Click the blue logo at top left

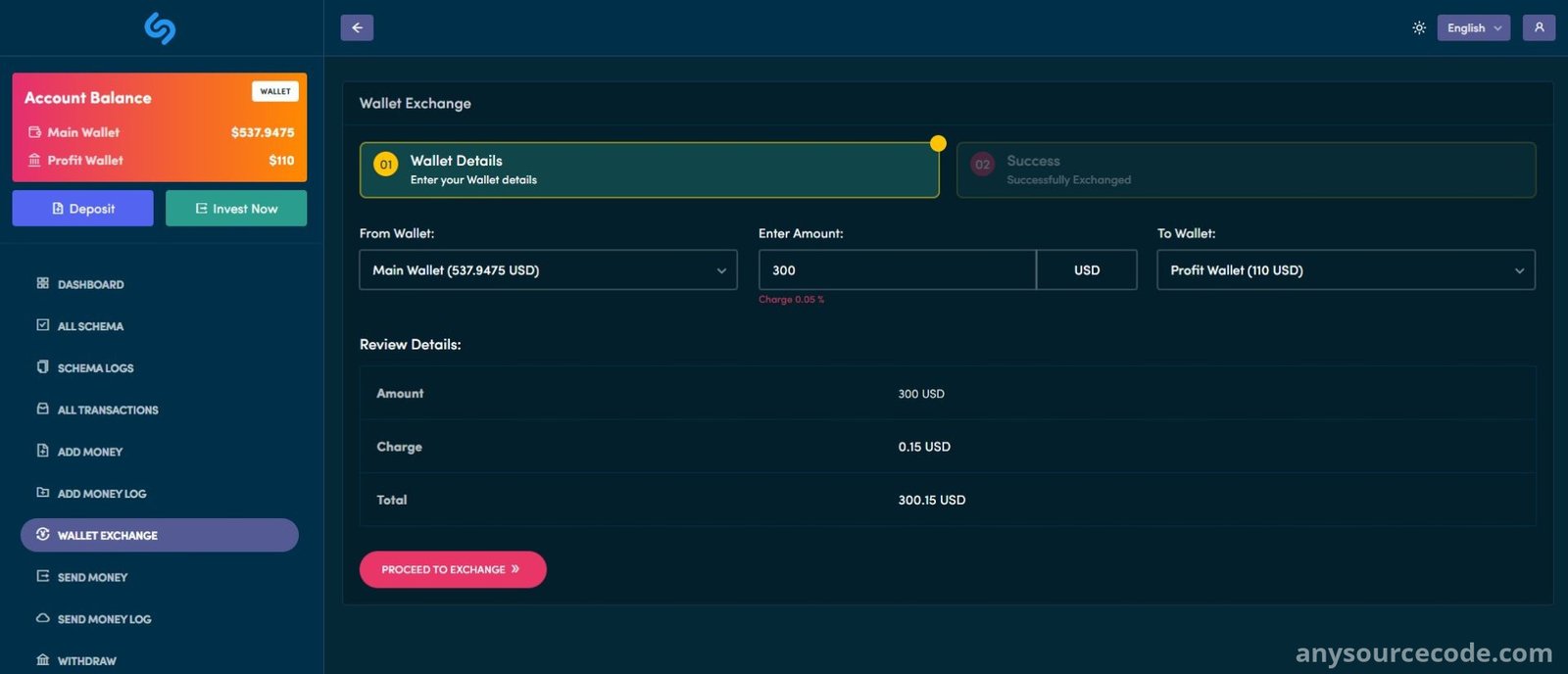[160, 27]
